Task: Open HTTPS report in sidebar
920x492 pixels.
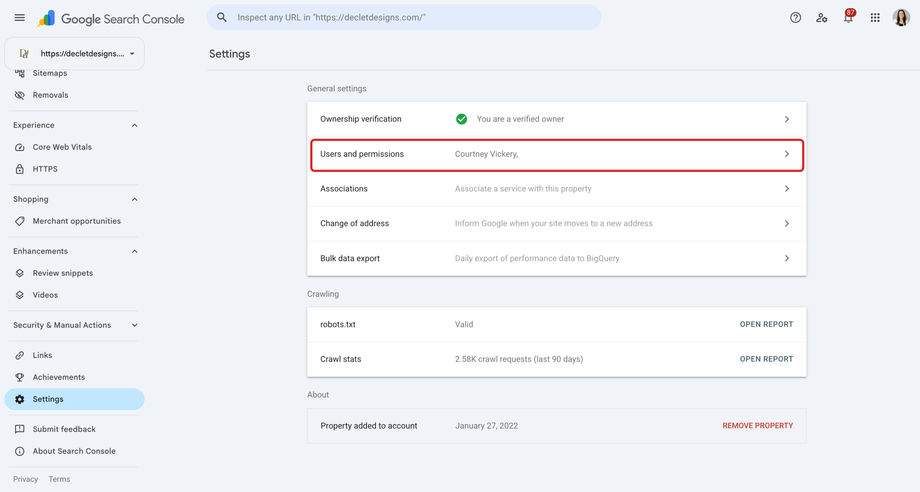Action: pos(45,169)
